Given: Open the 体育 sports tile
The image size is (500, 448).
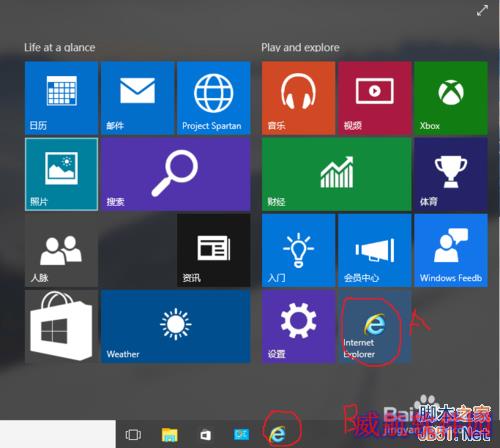Looking at the screenshot, I should click(x=451, y=174).
